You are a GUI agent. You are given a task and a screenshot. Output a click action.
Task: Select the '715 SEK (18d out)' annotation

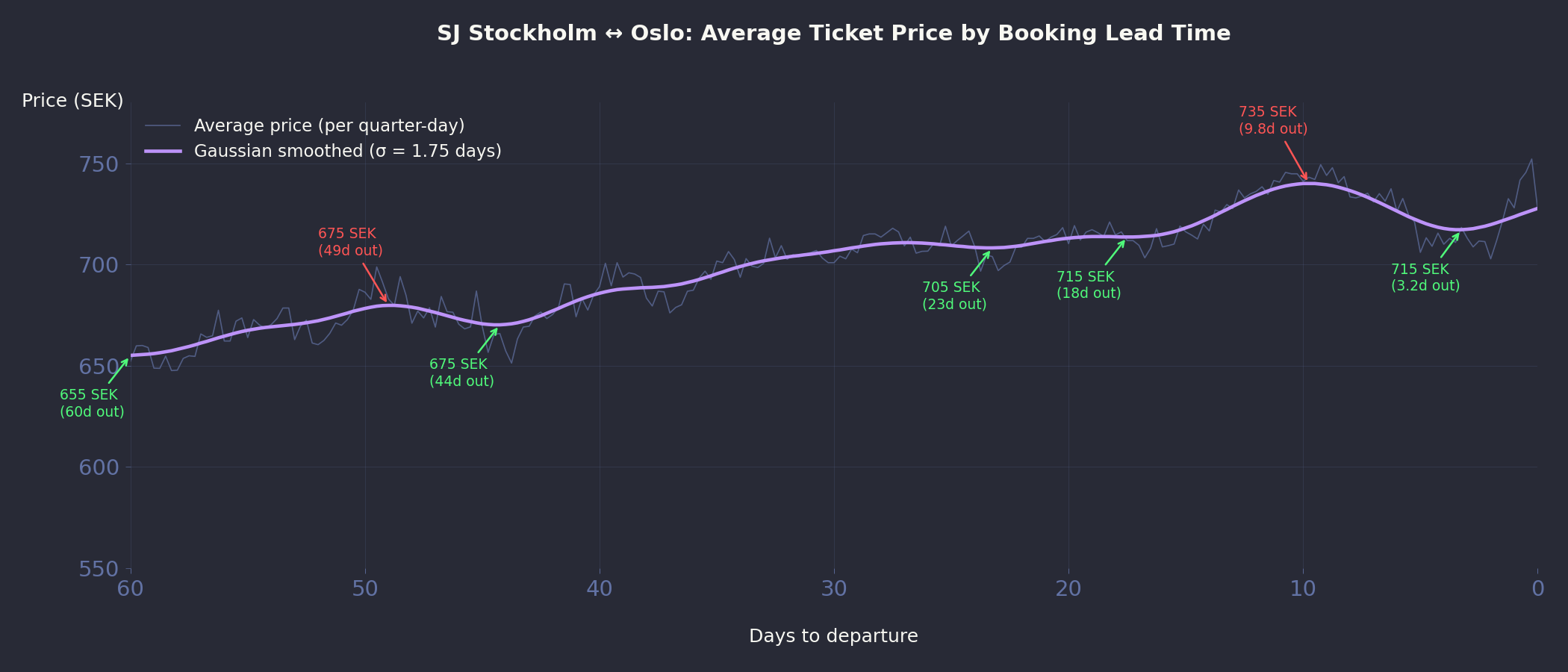coord(1089,285)
